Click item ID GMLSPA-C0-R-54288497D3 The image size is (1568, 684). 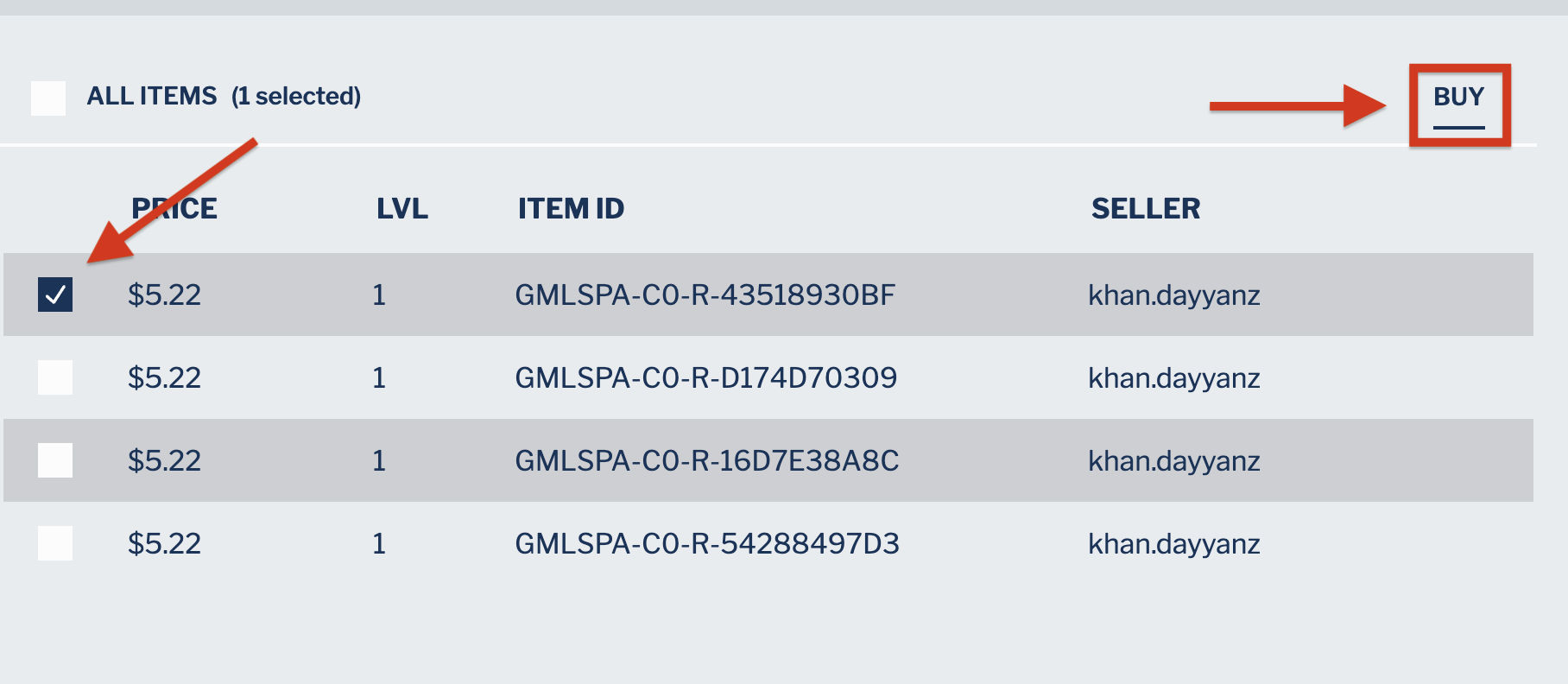pyautogui.click(x=707, y=544)
